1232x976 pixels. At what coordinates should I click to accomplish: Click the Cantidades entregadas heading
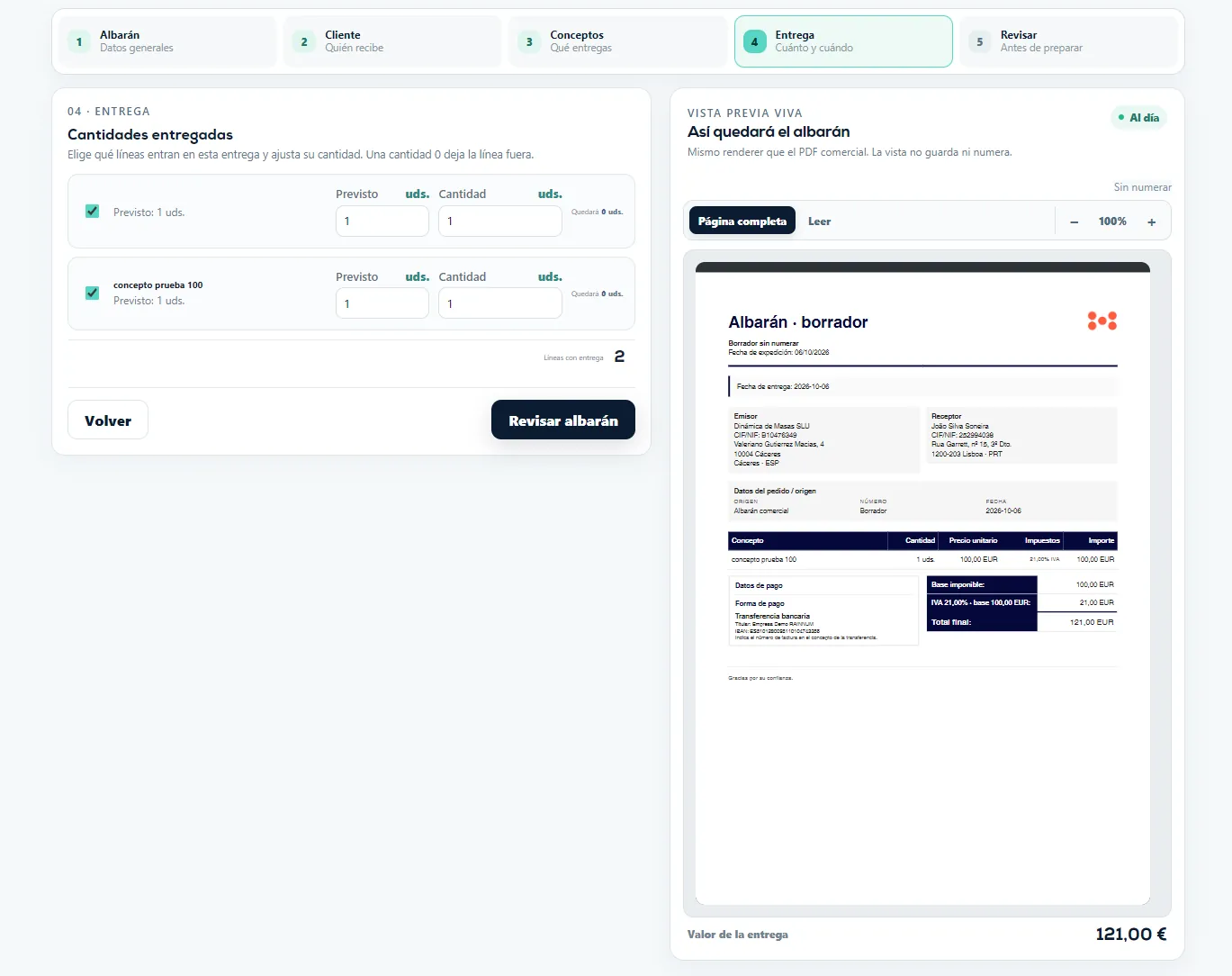[x=150, y=134]
